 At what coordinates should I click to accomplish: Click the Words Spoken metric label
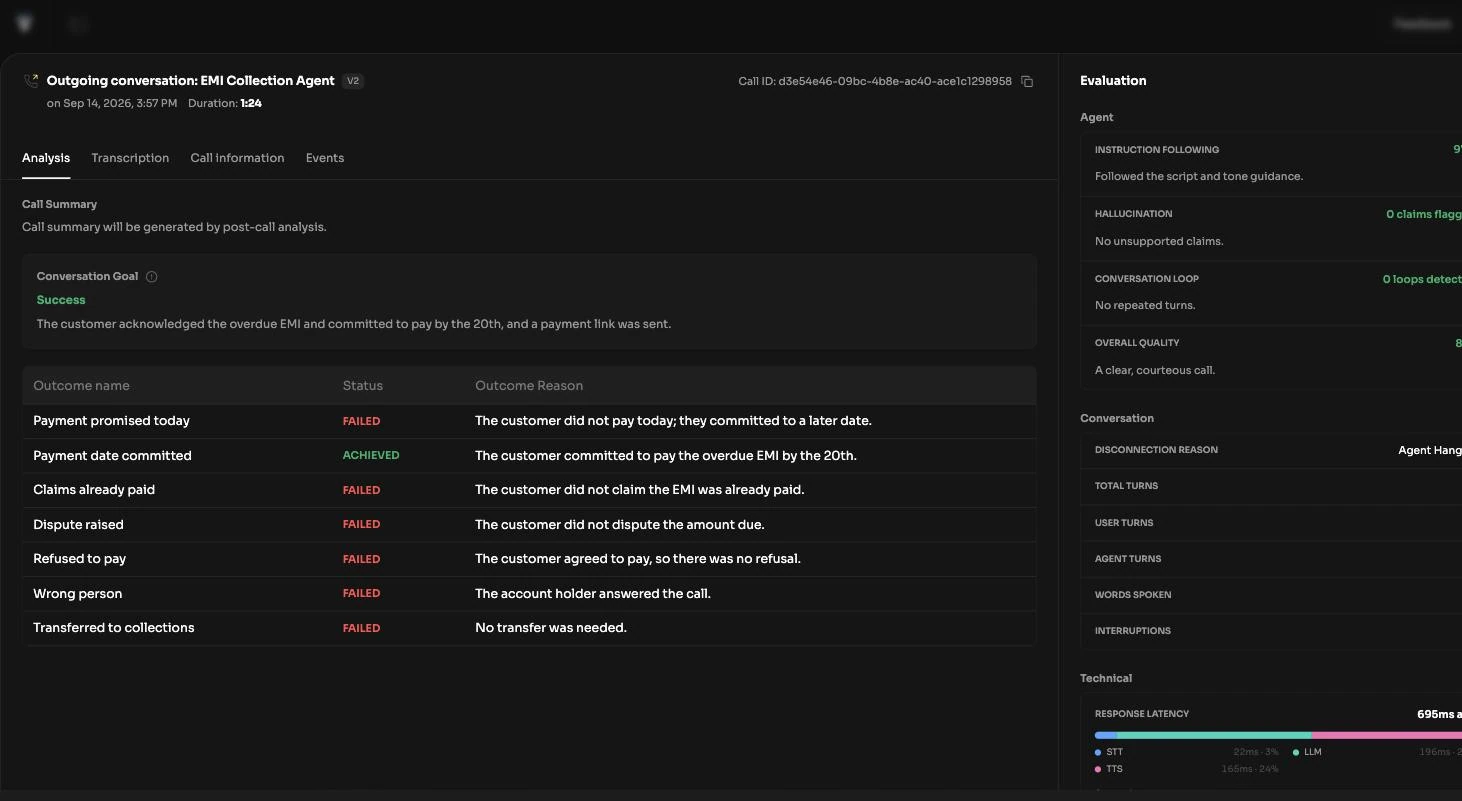click(x=1133, y=595)
